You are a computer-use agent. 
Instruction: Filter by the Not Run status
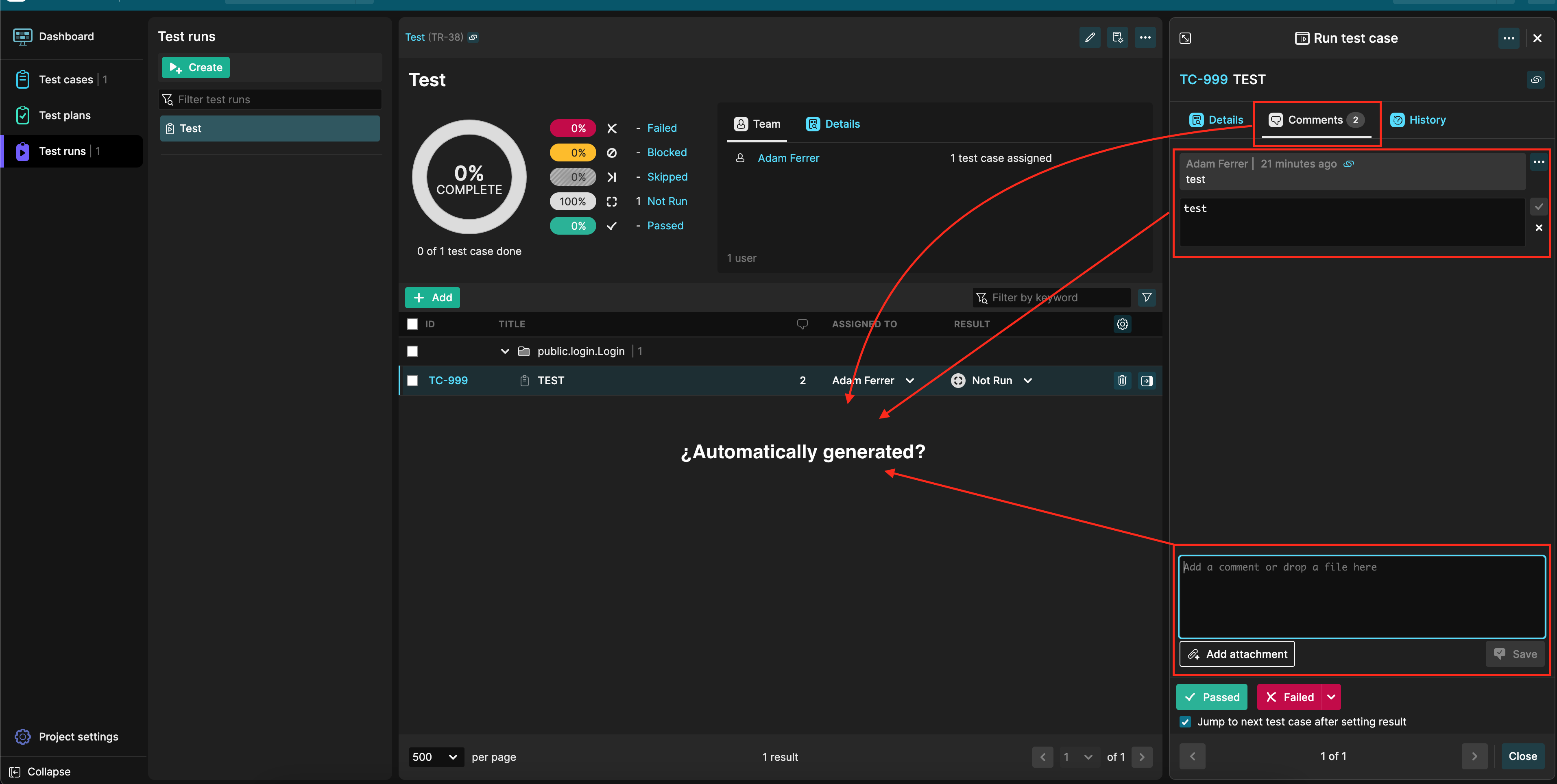pos(667,201)
